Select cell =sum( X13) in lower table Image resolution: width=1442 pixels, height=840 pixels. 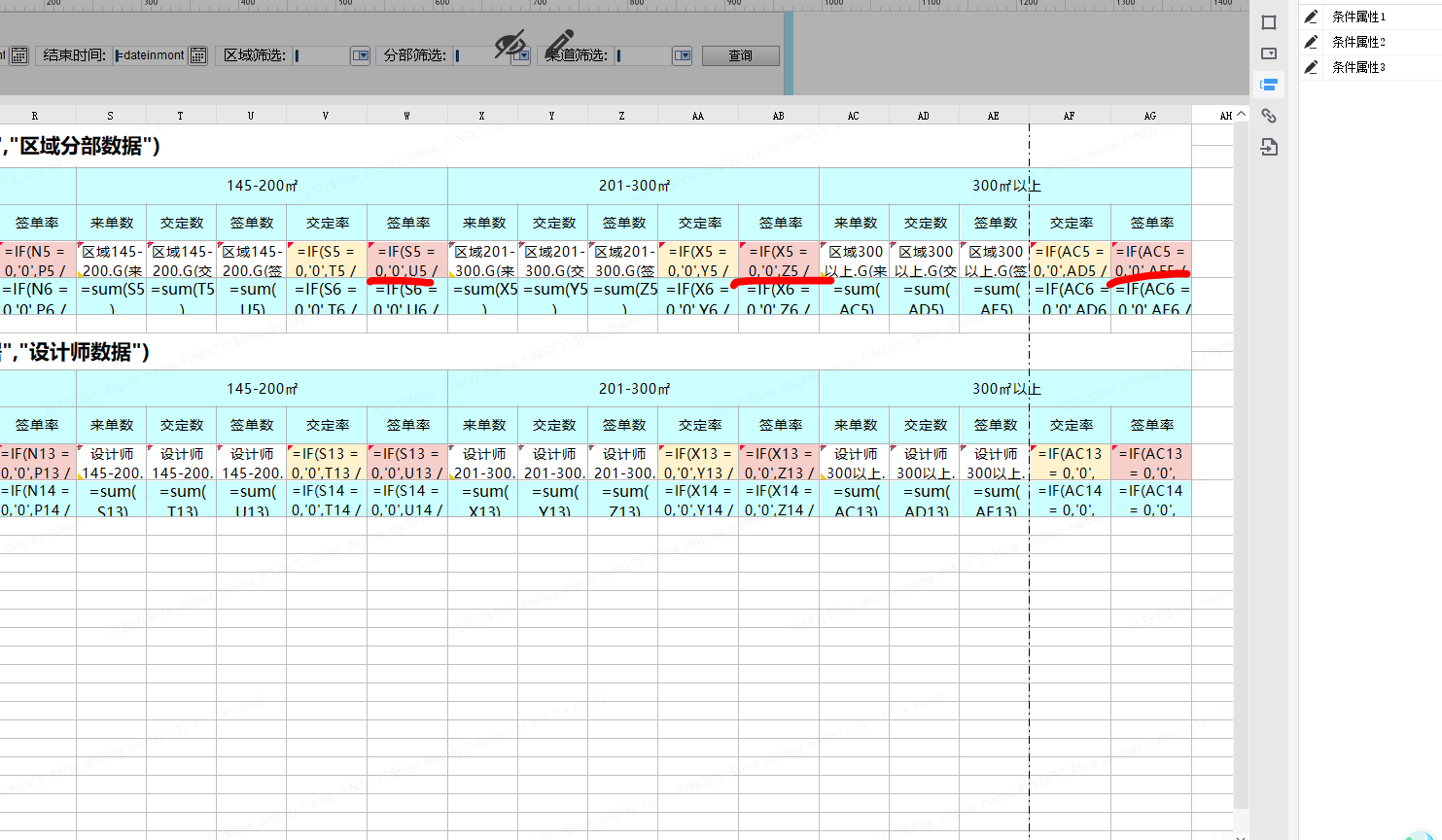[483, 499]
